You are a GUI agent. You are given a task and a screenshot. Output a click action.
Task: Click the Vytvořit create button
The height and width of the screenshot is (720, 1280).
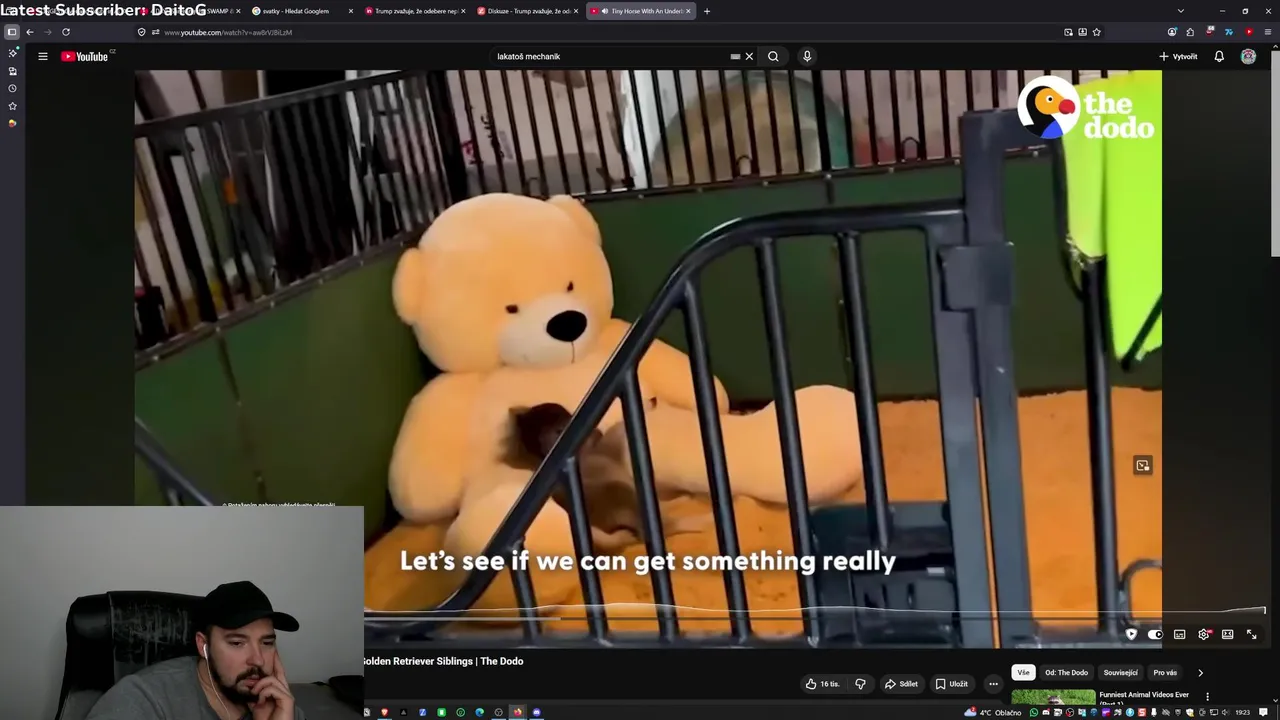coord(1178,56)
